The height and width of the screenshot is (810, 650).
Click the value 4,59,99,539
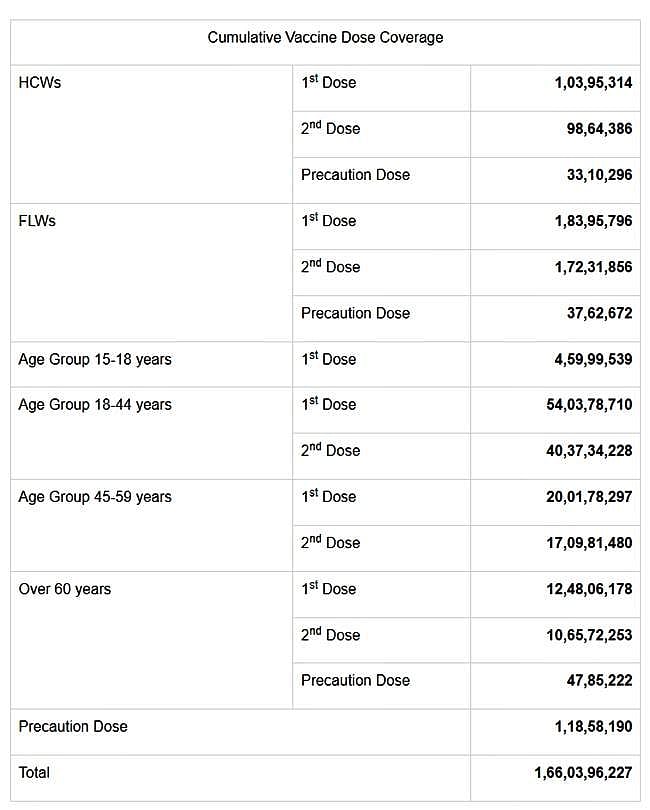593,359
